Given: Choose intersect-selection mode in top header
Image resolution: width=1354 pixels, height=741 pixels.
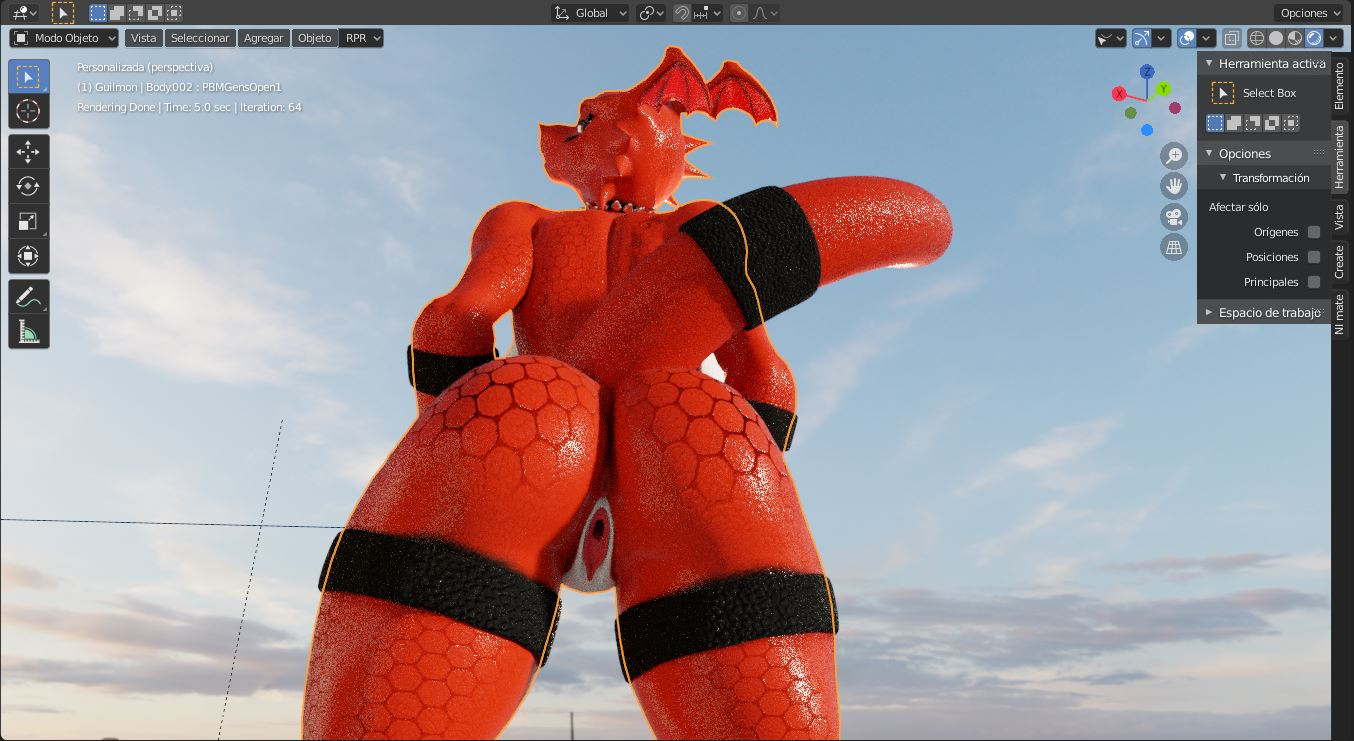Looking at the screenshot, I should coord(174,13).
